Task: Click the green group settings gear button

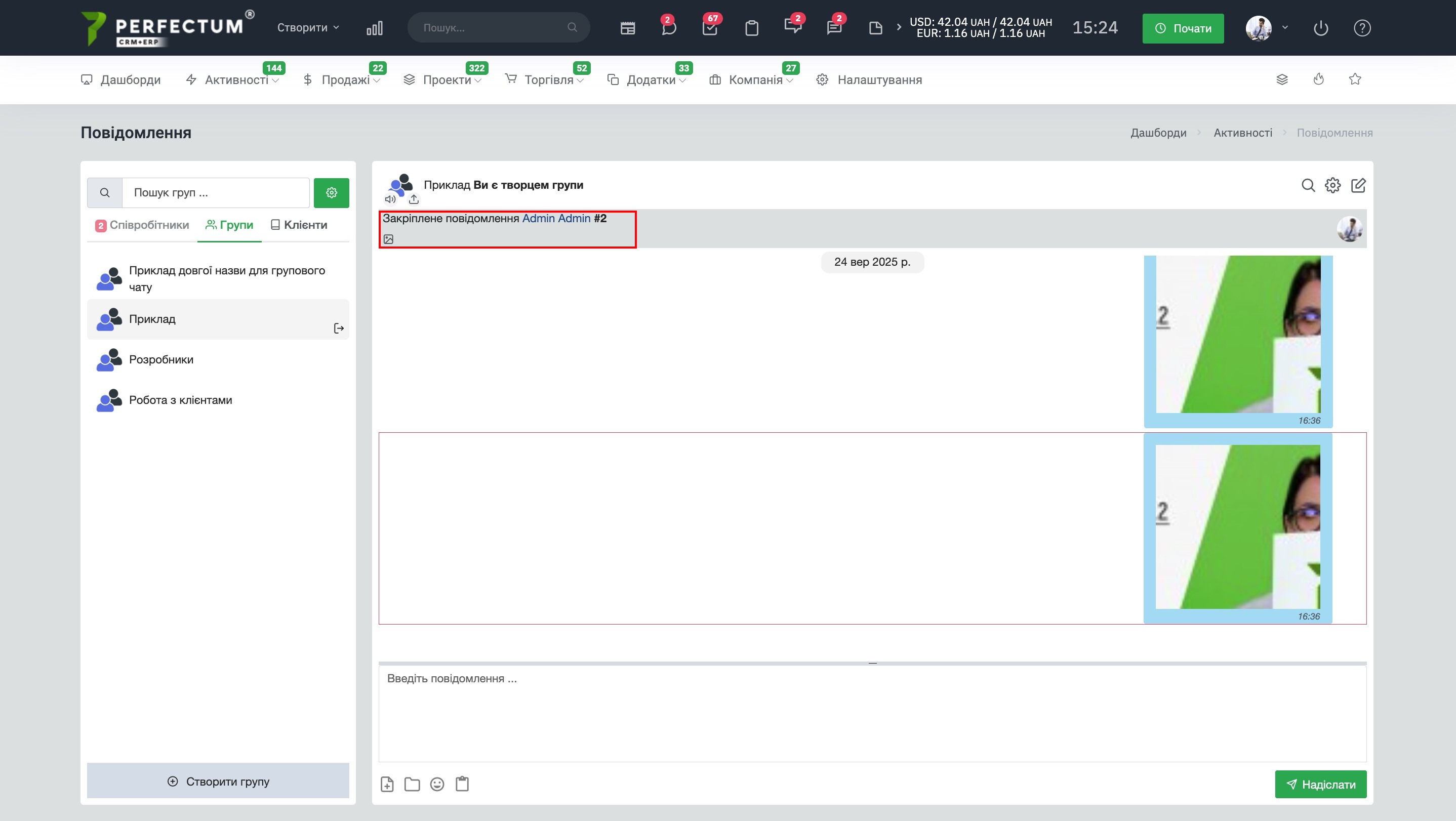Action: click(331, 193)
